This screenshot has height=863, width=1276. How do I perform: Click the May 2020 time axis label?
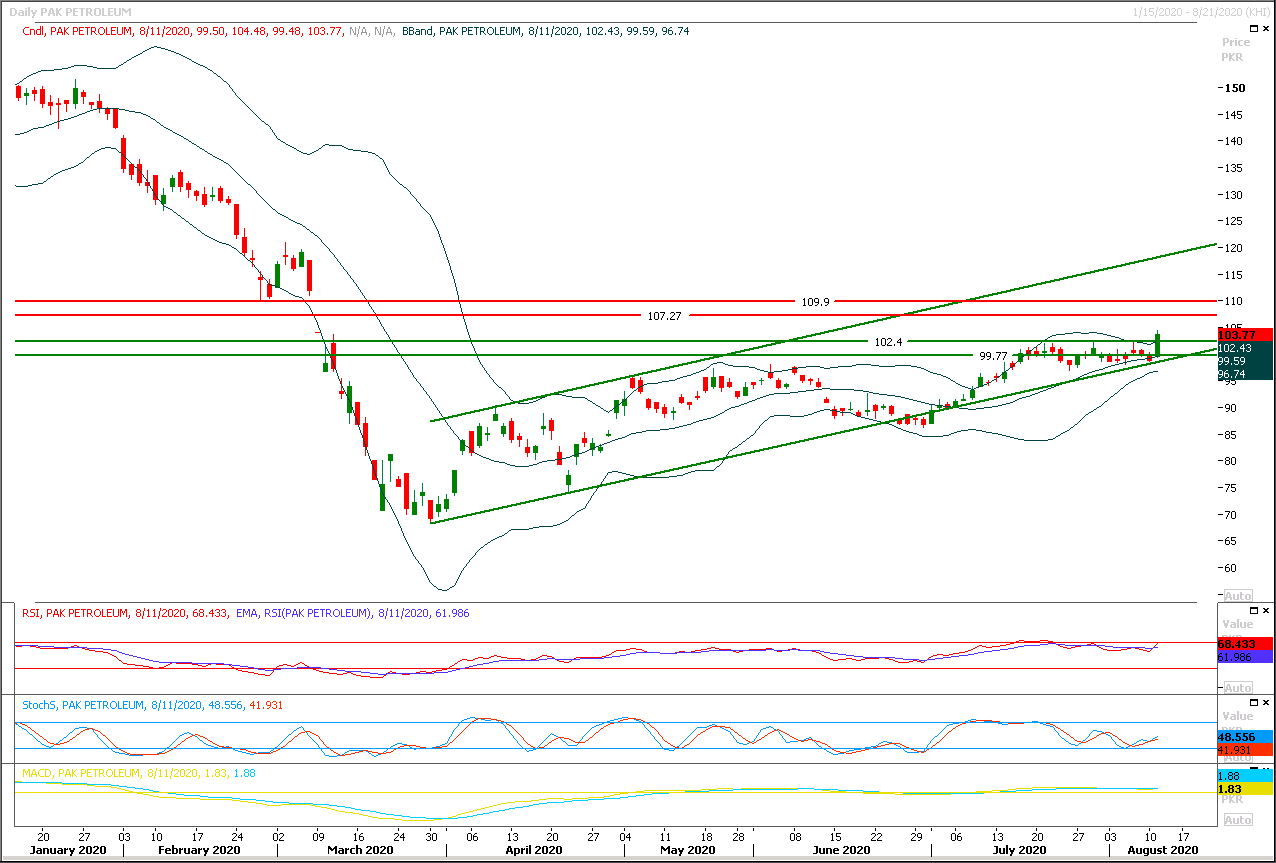click(x=687, y=850)
